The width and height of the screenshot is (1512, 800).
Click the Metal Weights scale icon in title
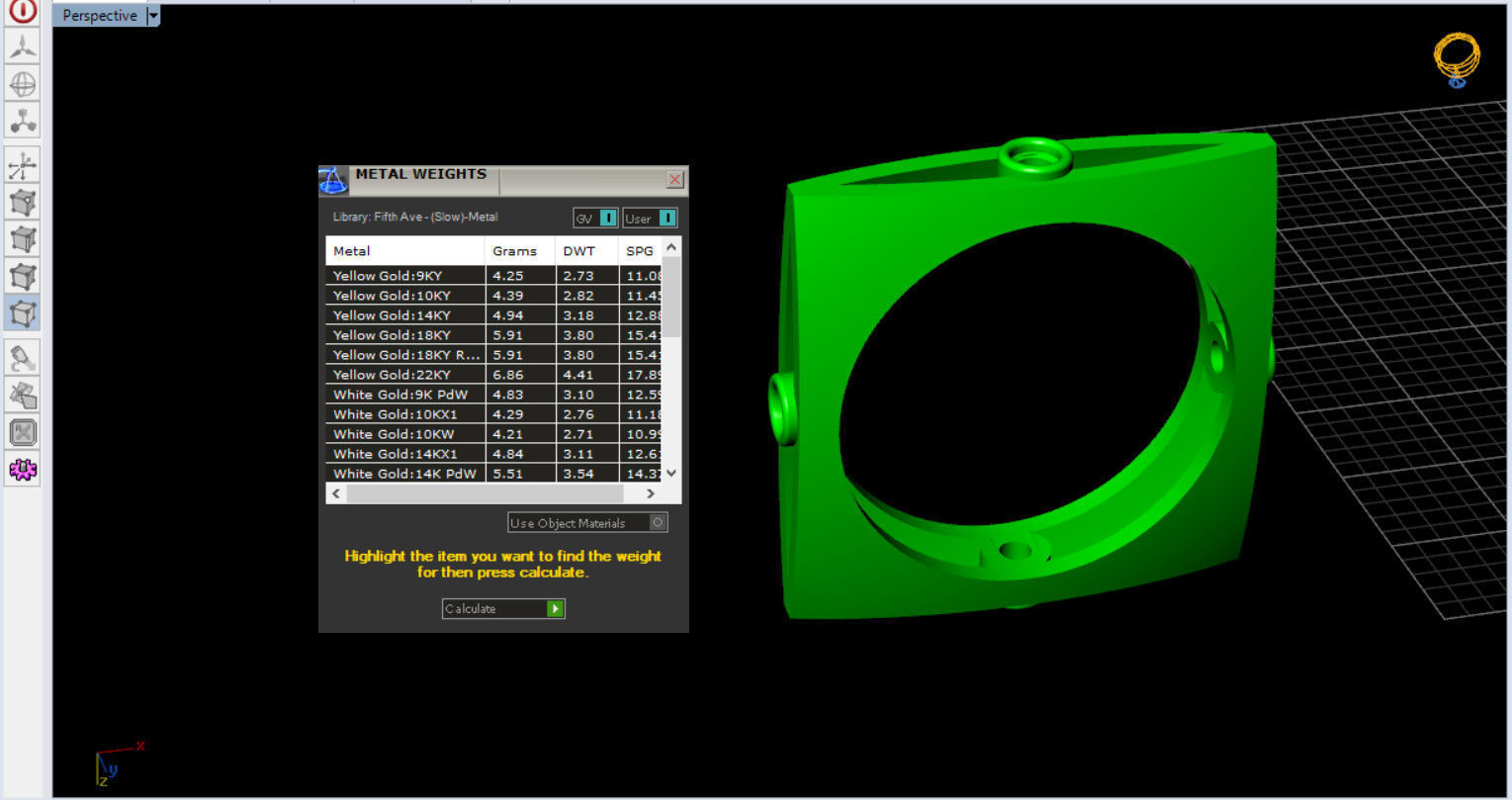click(333, 180)
